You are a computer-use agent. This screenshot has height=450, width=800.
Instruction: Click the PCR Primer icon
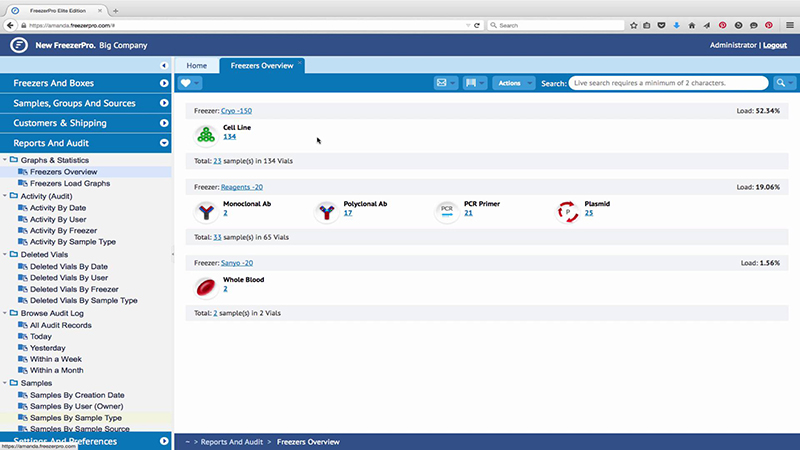447,211
